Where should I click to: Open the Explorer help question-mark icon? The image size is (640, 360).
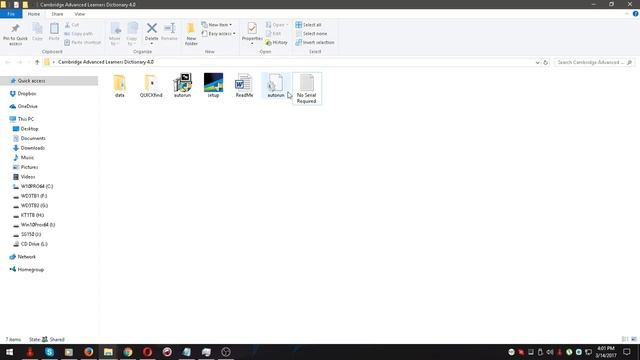[x=636, y=14]
